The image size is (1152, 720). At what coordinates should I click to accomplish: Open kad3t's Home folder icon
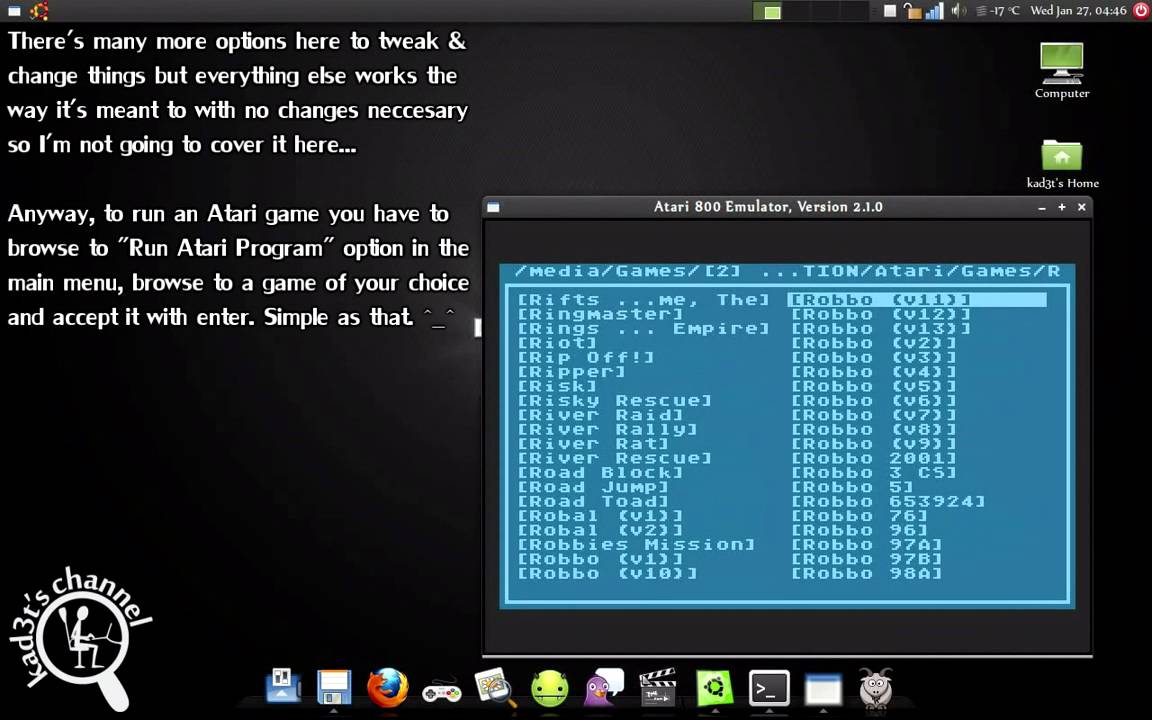coord(1062,164)
